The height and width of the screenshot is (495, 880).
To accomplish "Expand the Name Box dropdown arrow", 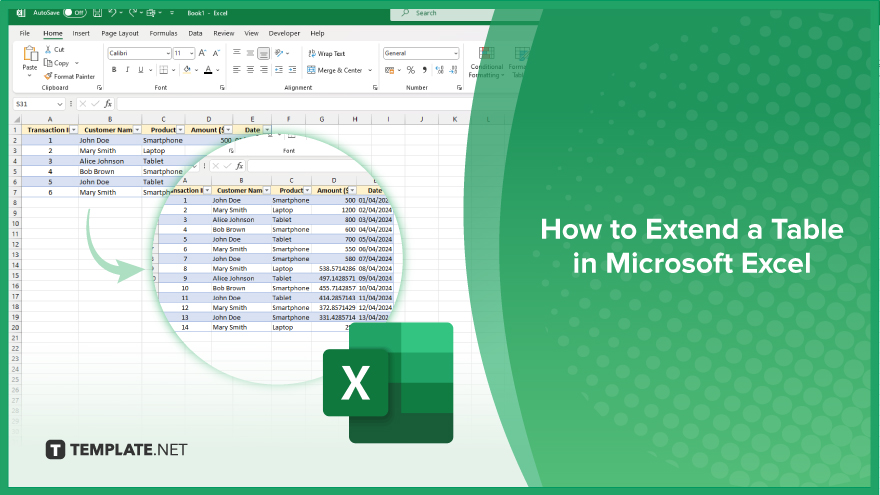I will [59, 104].
